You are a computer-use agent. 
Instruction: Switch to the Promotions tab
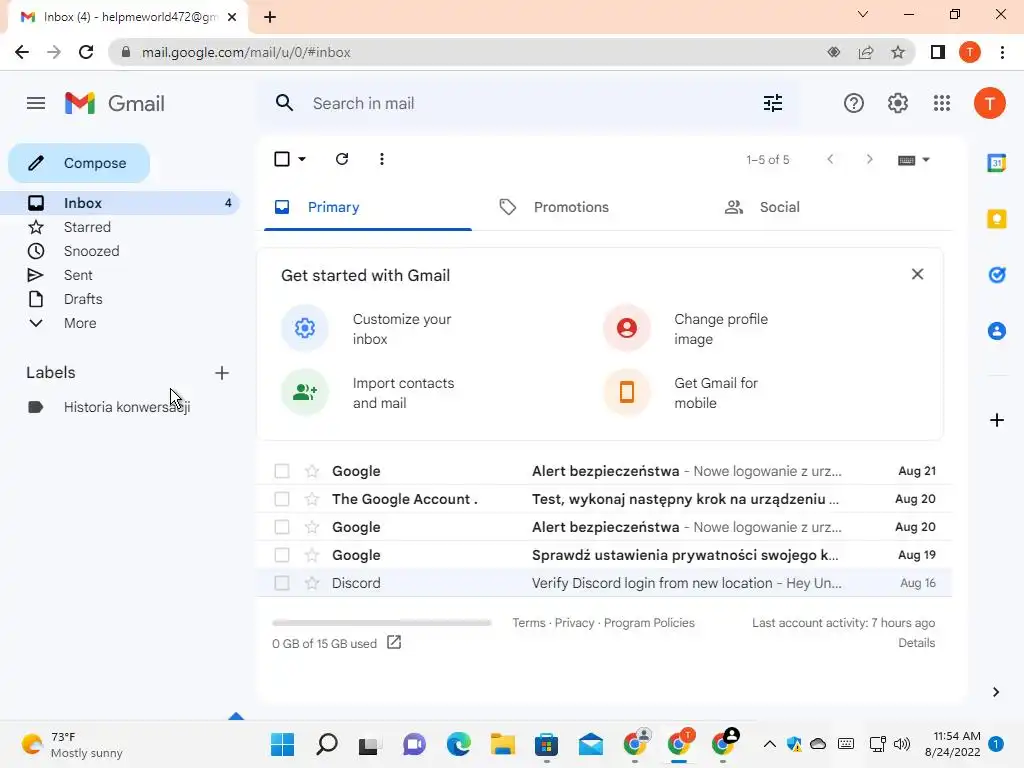(x=571, y=208)
